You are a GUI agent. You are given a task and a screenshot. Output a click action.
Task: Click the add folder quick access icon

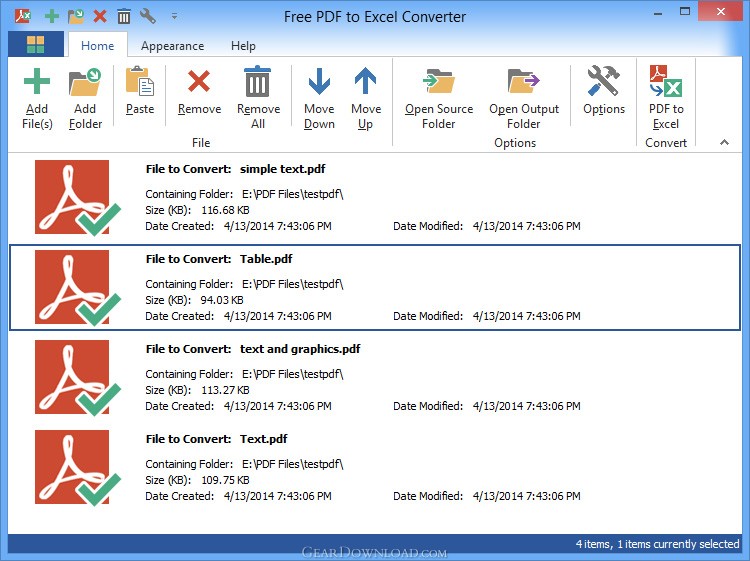[x=76, y=16]
